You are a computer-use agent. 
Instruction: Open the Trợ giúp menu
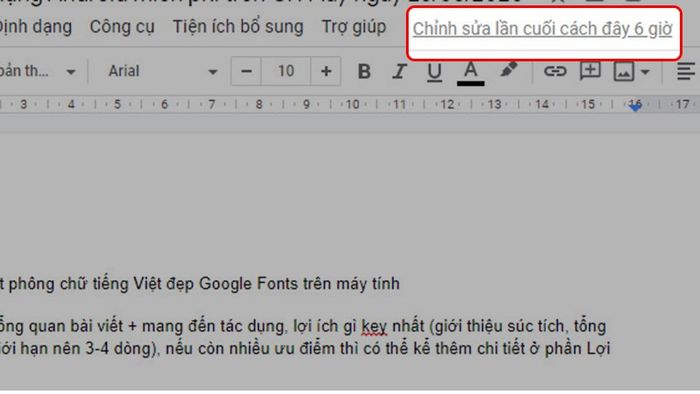pyautogui.click(x=354, y=27)
